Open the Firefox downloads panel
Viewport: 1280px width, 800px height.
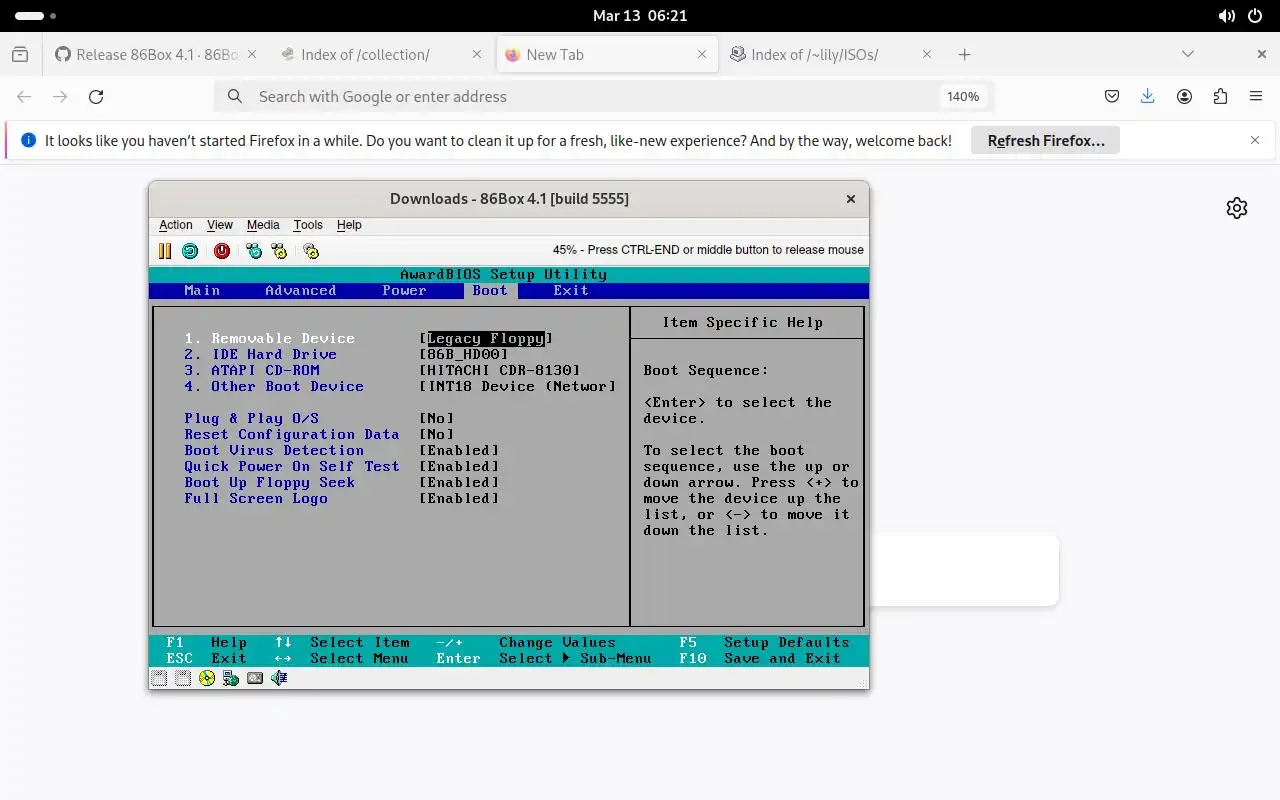(1148, 97)
